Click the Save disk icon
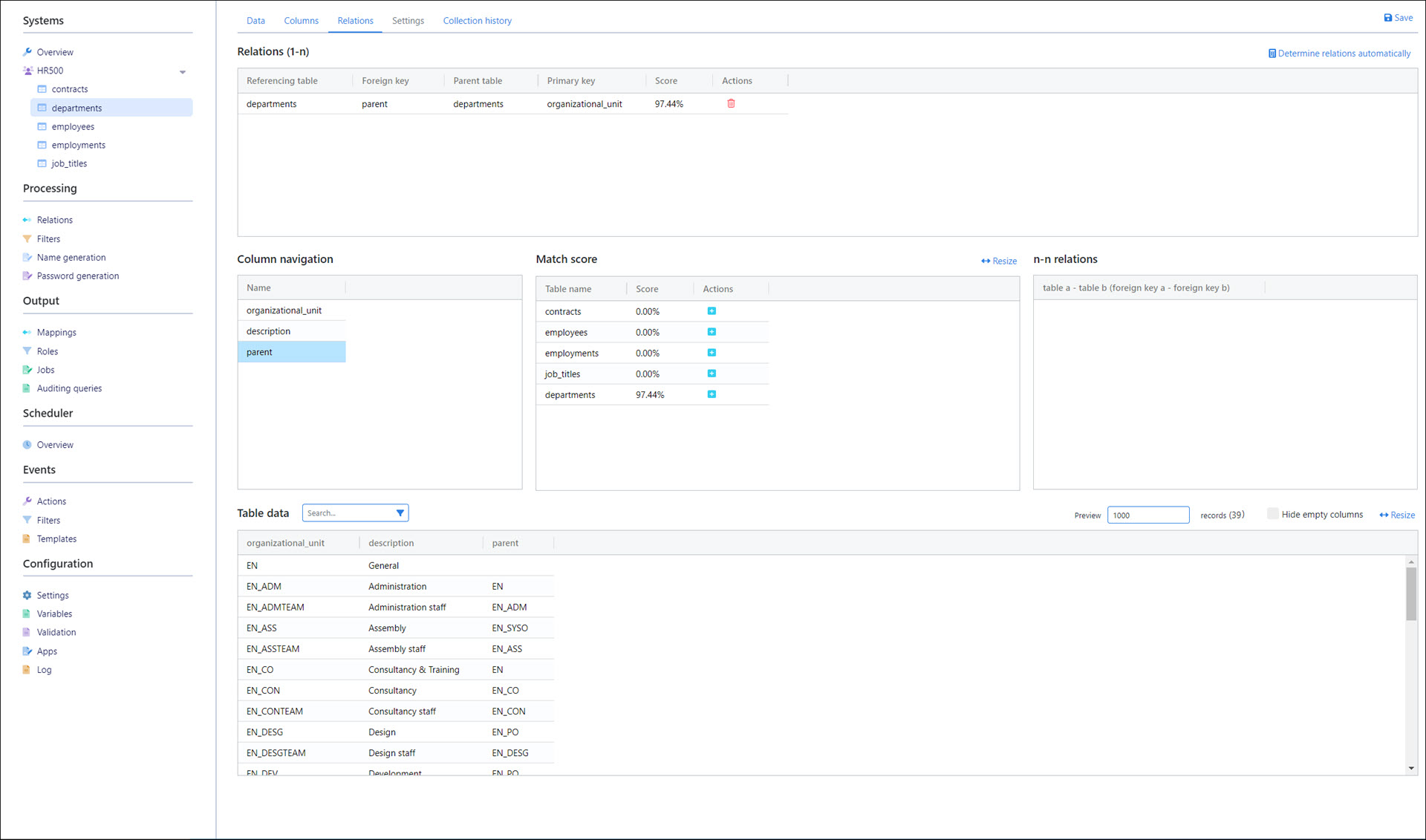The width and height of the screenshot is (1426, 840). 1388,18
